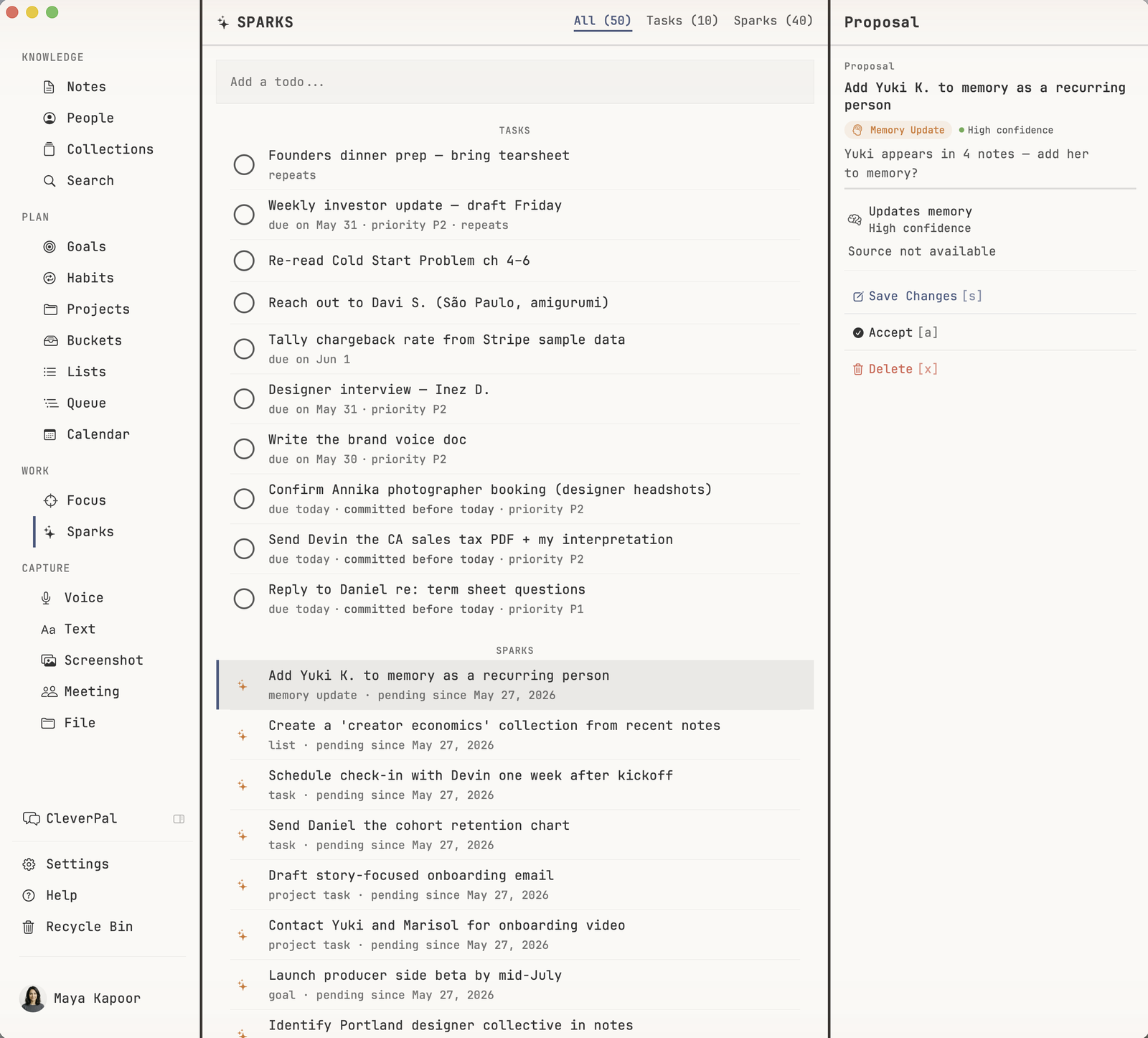Start Screenshot capture via its image icon
Image resolution: width=1148 pixels, height=1038 pixels.
48,660
